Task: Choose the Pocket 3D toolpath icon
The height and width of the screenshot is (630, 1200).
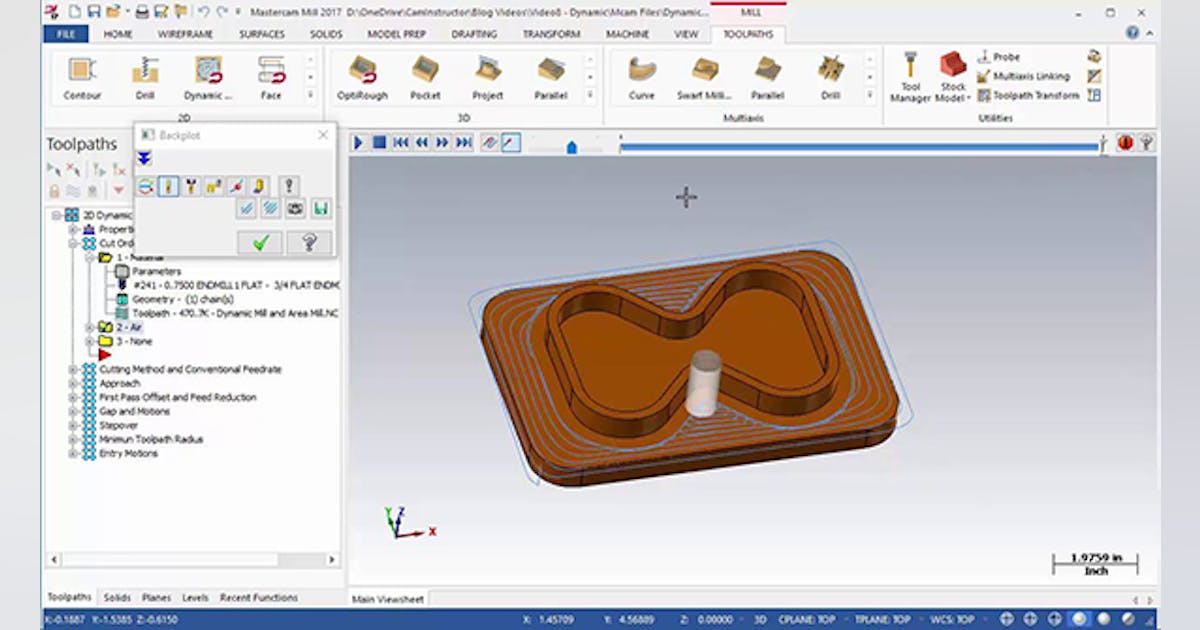Action: (x=426, y=75)
